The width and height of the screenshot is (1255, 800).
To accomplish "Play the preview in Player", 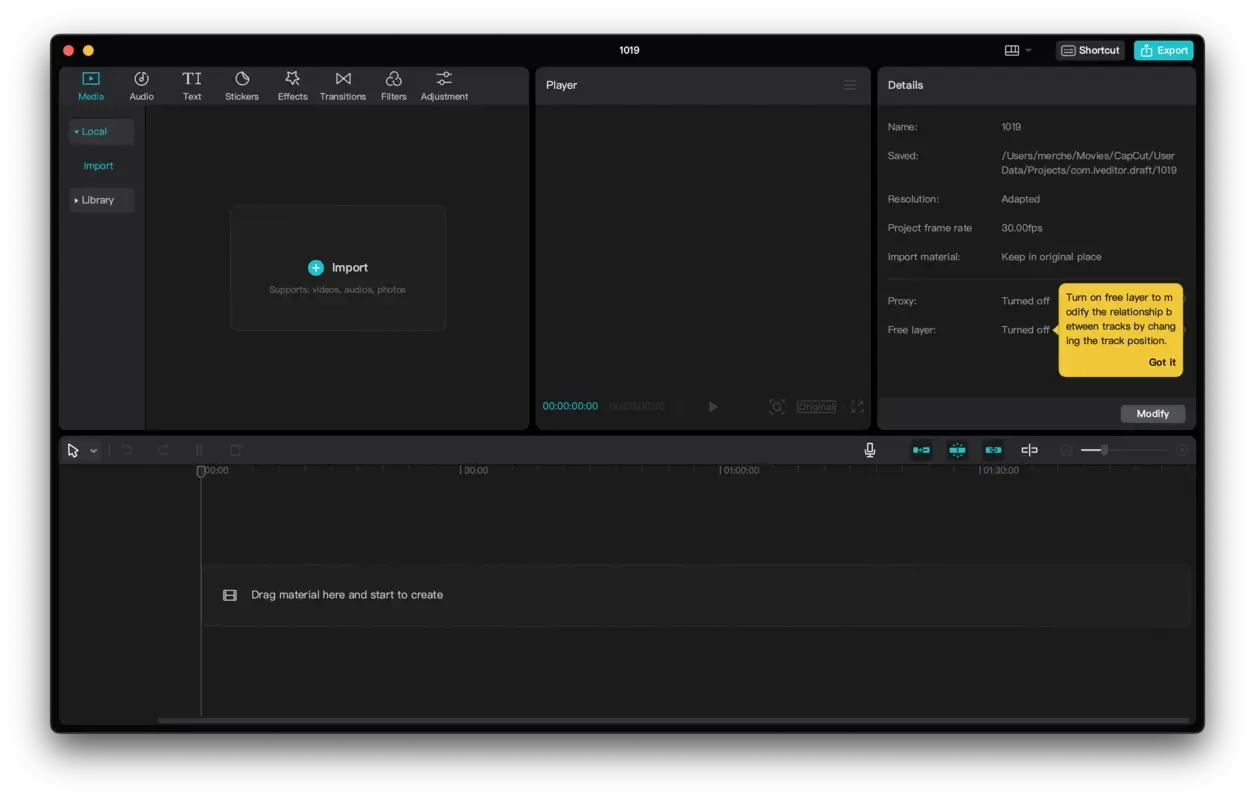I will (x=713, y=407).
